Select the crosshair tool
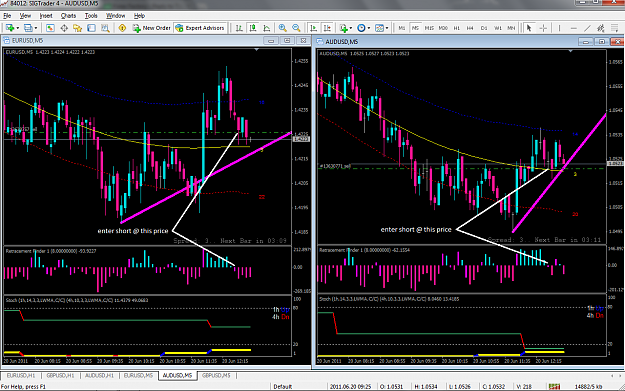 click(x=543, y=28)
